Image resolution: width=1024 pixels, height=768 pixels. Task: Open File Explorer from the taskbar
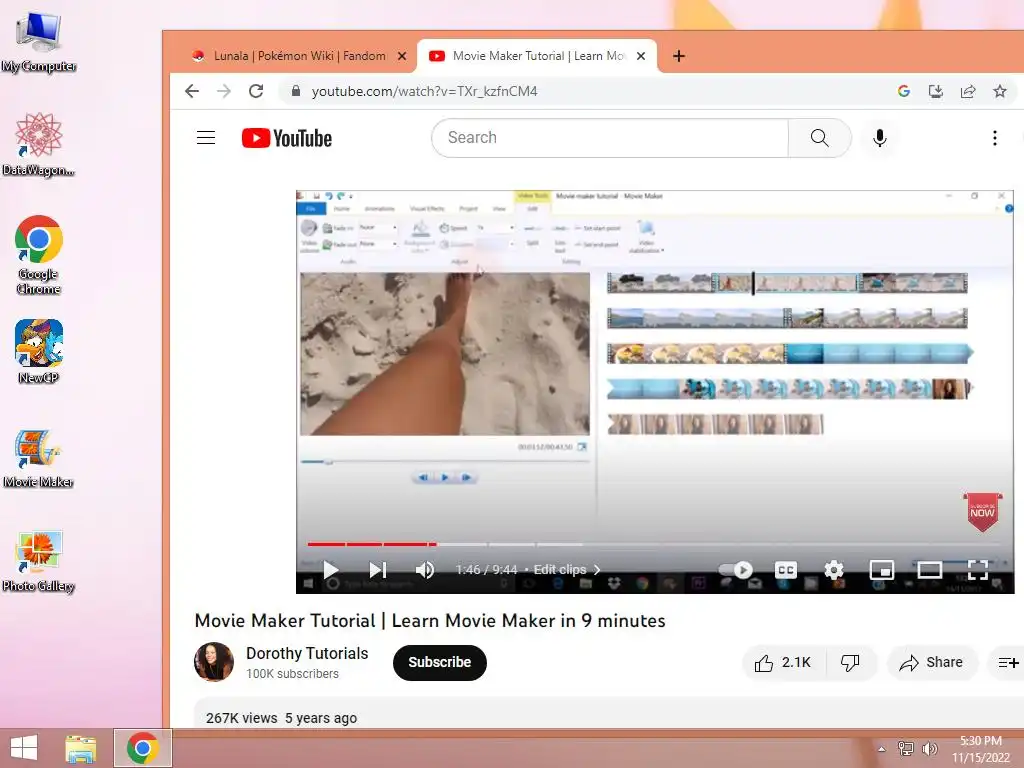(x=80, y=748)
